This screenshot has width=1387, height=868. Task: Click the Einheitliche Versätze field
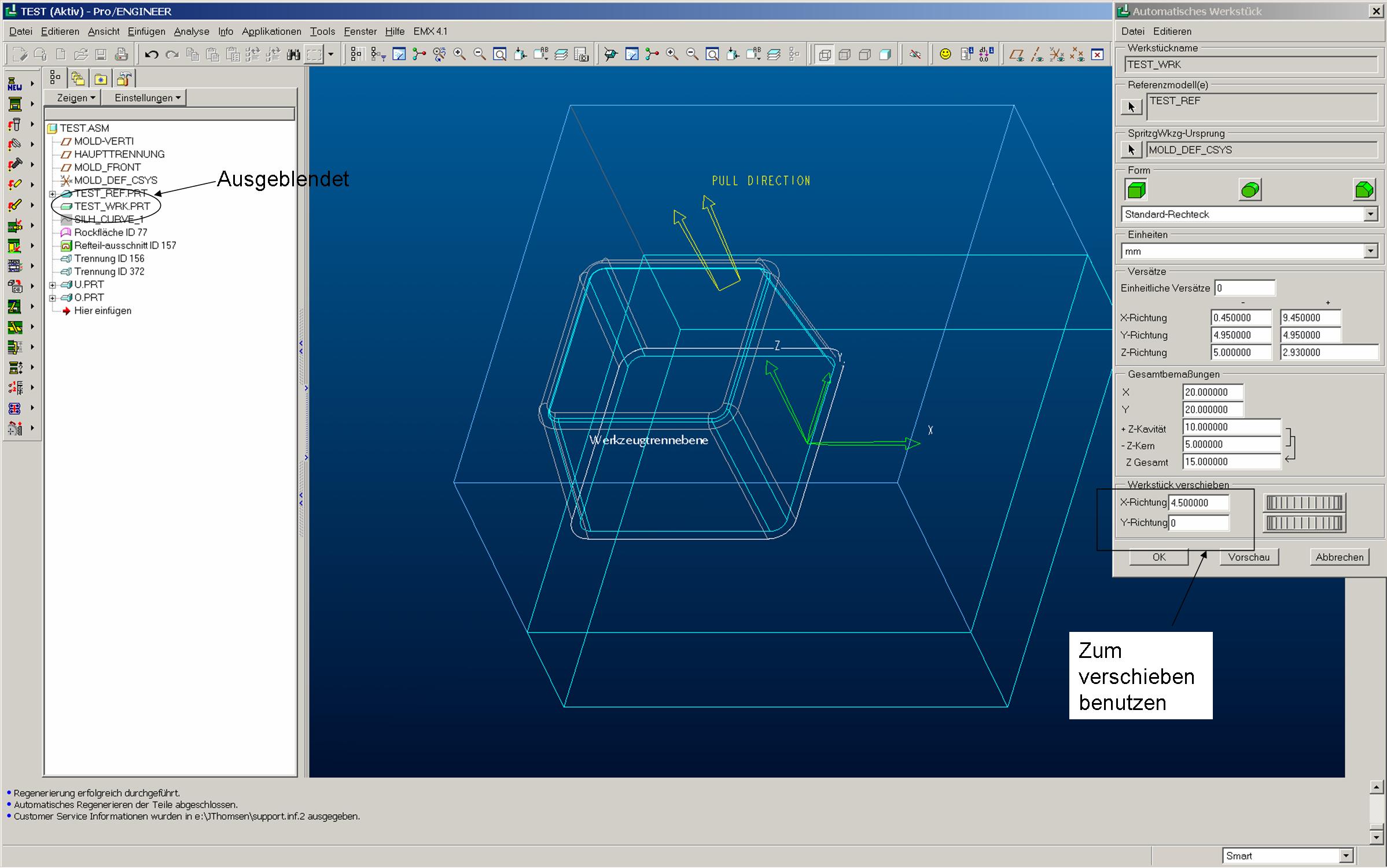(1245, 288)
